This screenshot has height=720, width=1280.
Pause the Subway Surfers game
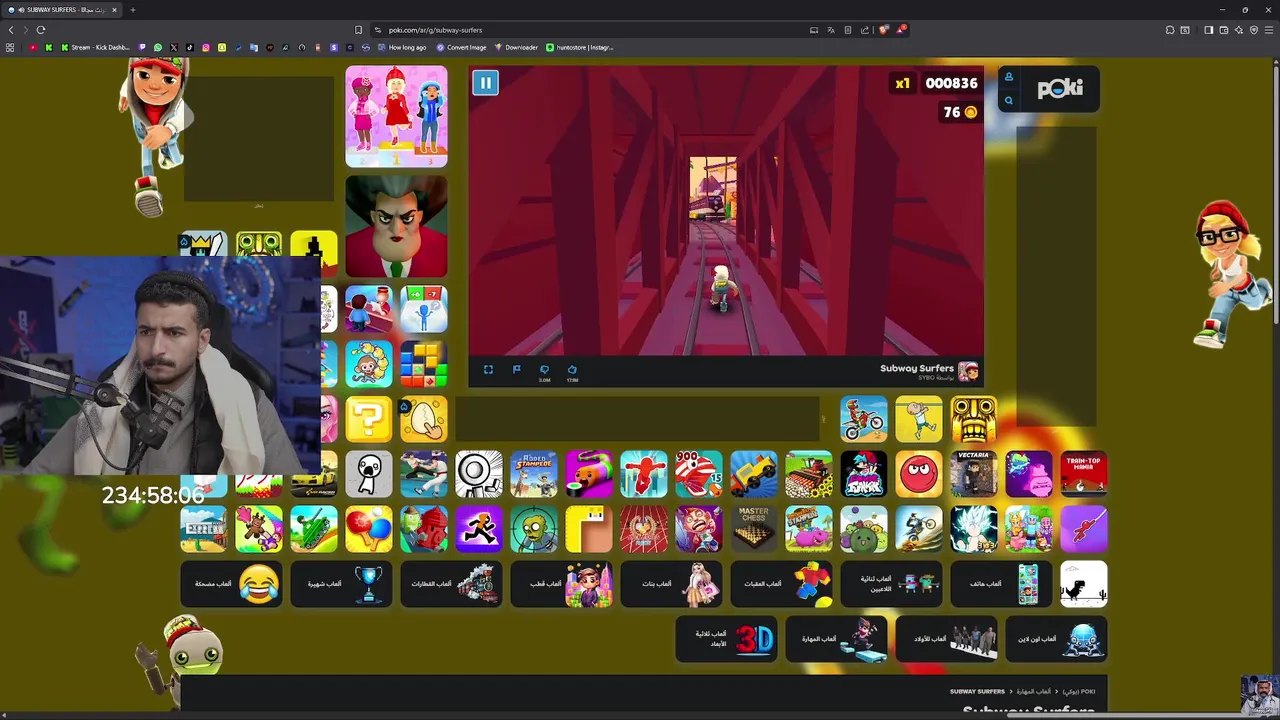485,83
